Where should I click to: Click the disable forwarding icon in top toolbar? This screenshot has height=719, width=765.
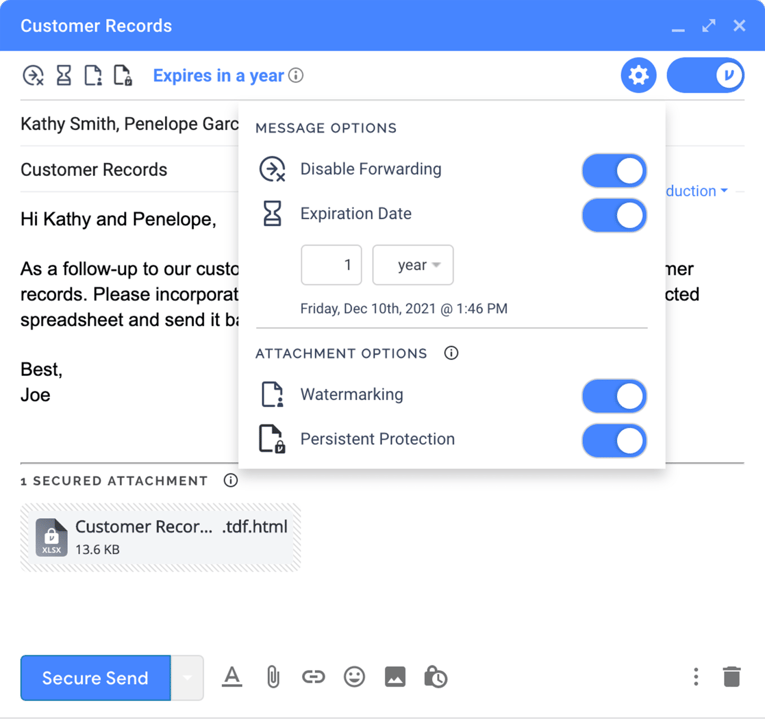(x=33, y=75)
